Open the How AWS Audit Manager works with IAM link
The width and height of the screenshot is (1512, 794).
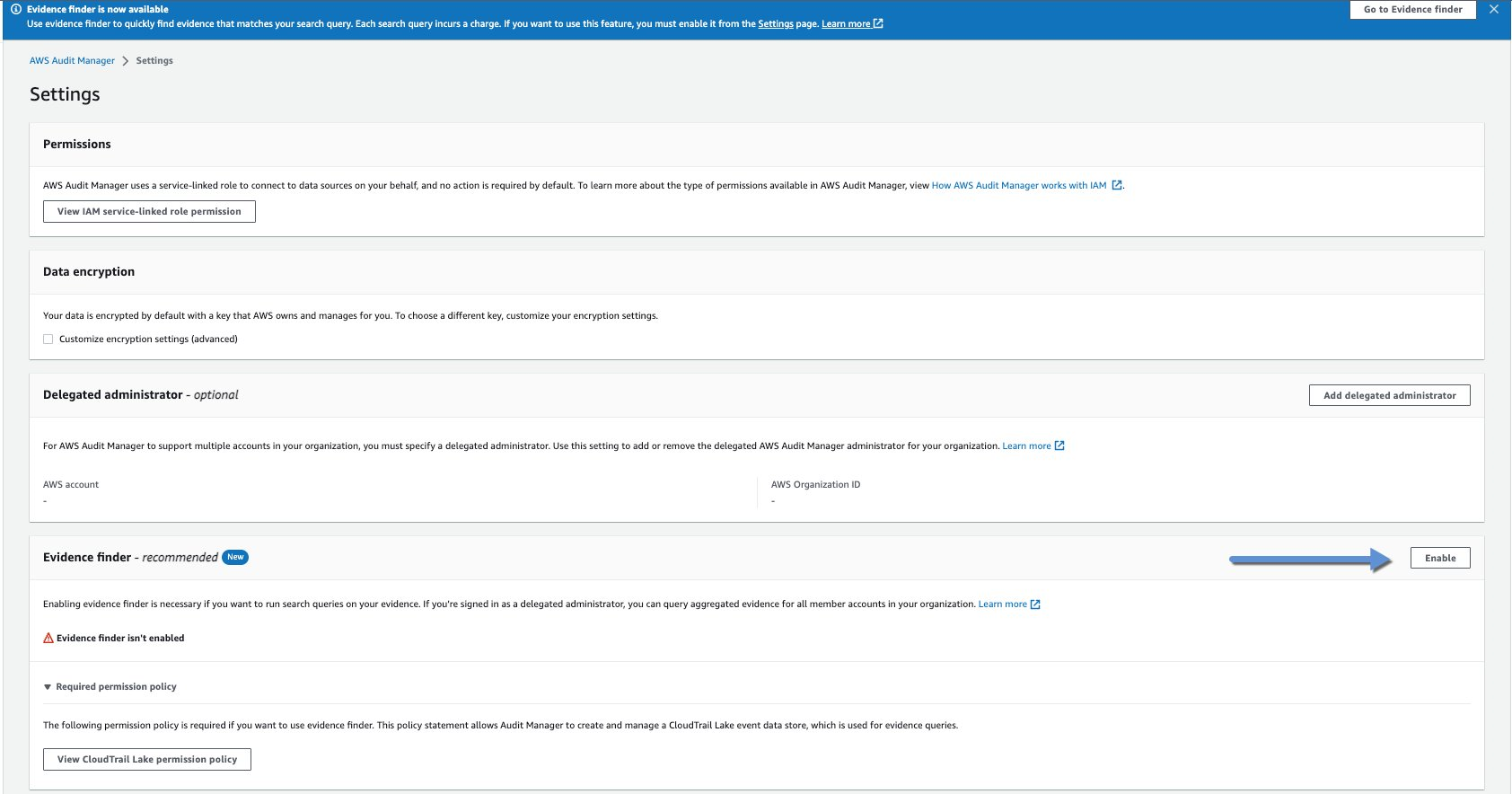pos(1019,186)
